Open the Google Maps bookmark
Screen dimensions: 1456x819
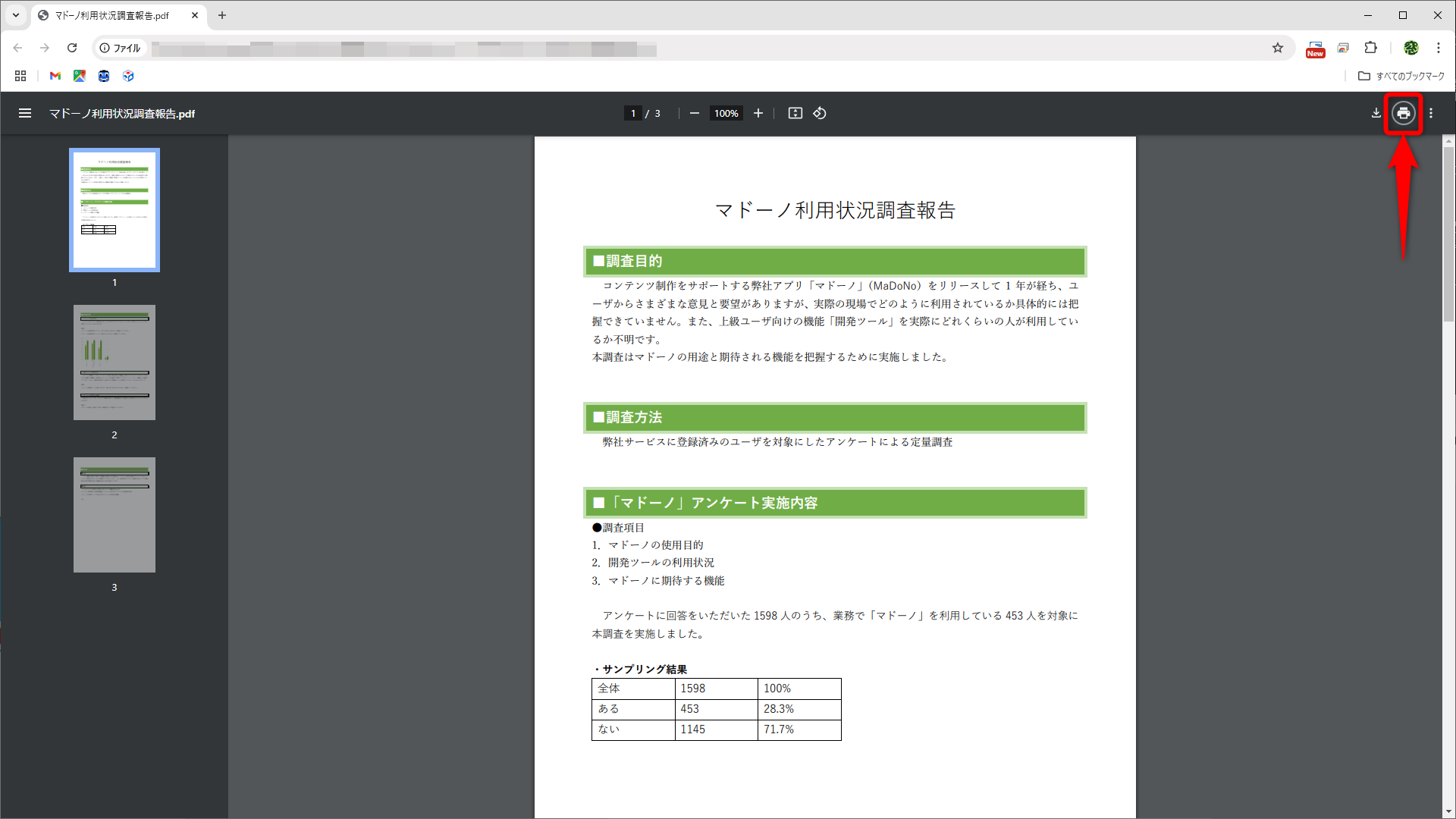(80, 76)
